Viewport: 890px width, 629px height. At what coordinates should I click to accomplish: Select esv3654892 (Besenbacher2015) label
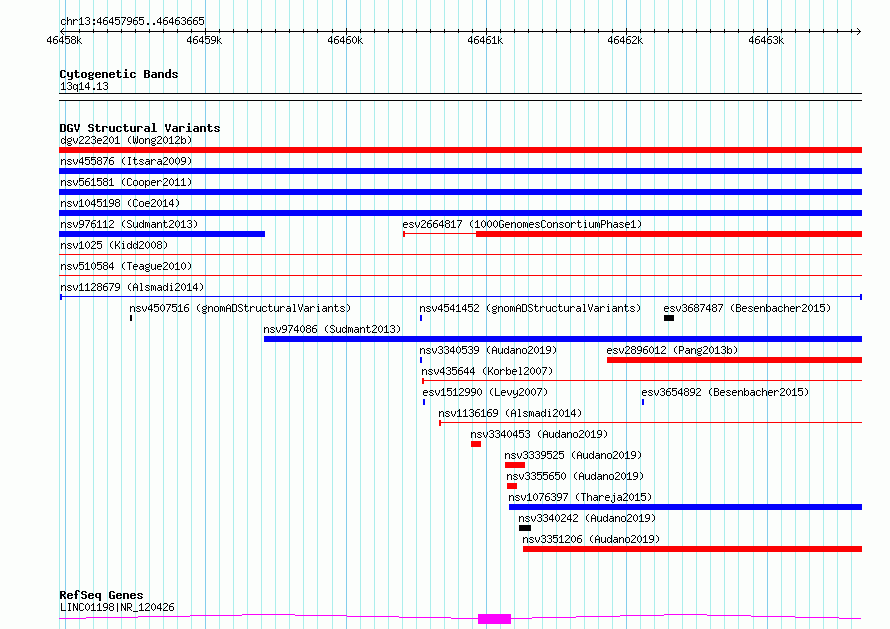pyautogui.click(x=725, y=392)
